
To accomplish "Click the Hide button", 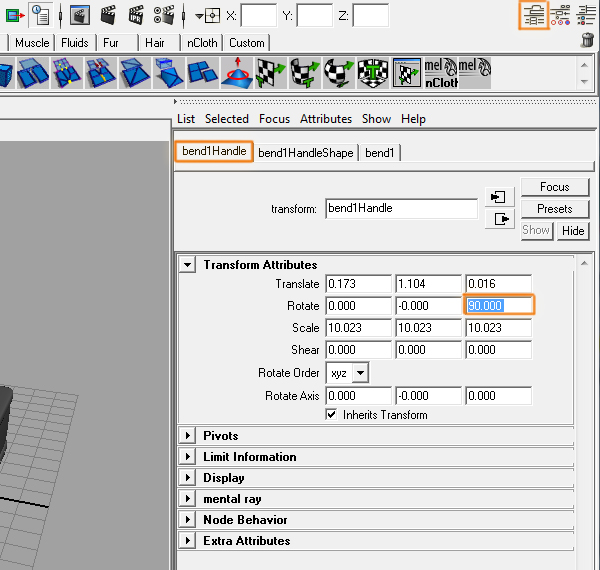I will click(x=573, y=230).
